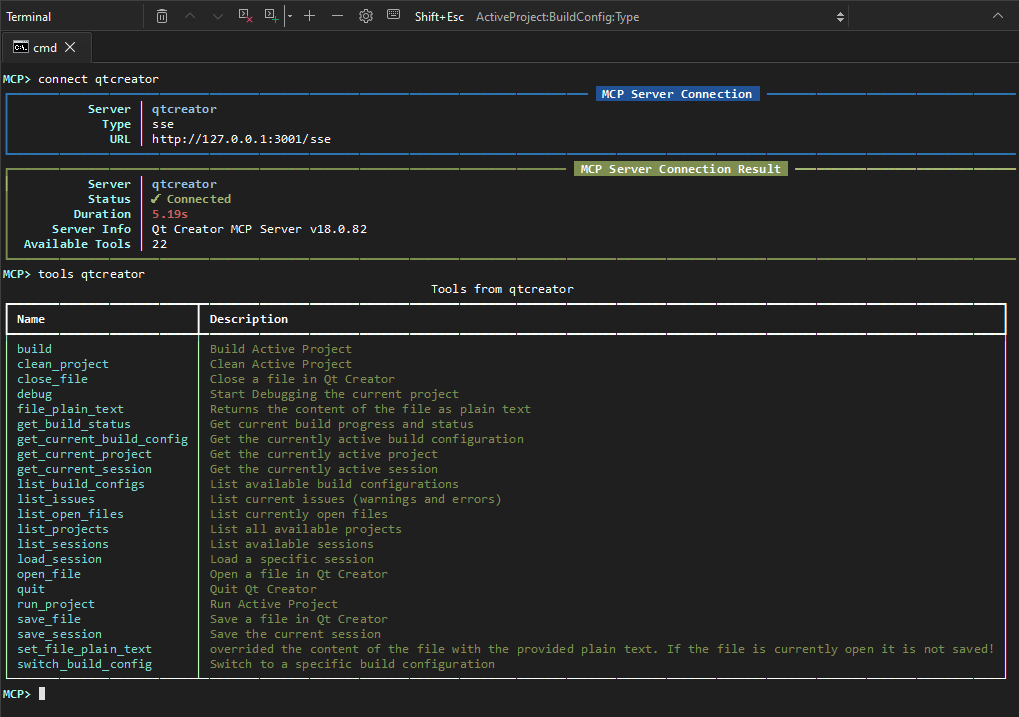Open the ActiveProject:BuildConfig:Type selector arrows
Image resolution: width=1019 pixels, height=717 pixels.
[840, 16]
